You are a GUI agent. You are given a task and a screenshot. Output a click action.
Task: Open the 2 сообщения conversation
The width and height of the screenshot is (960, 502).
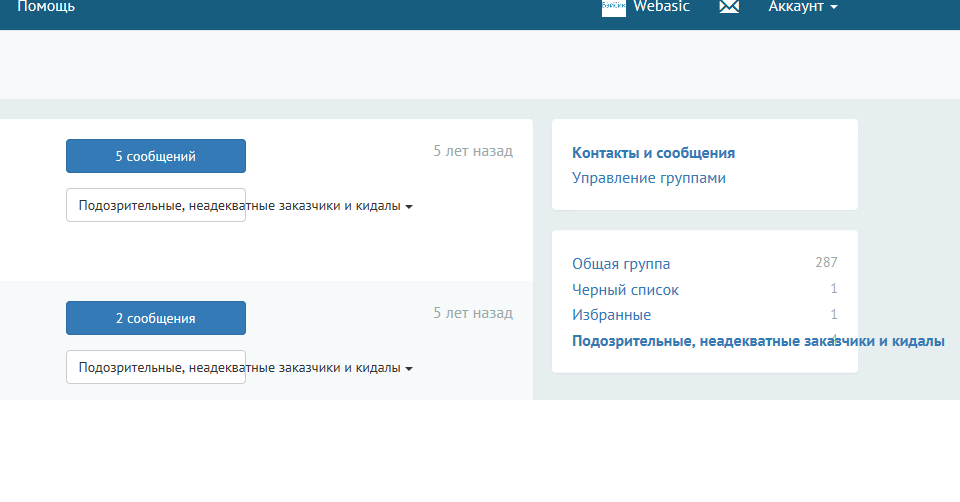click(x=156, y=318)
